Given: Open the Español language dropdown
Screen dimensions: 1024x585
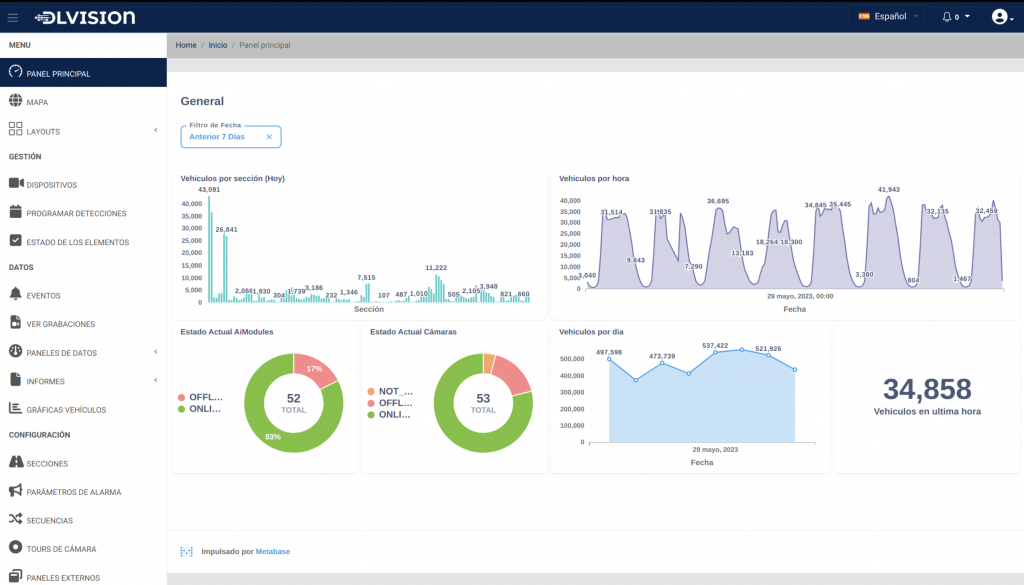Looking at the screenshot, I should (889, 17).
